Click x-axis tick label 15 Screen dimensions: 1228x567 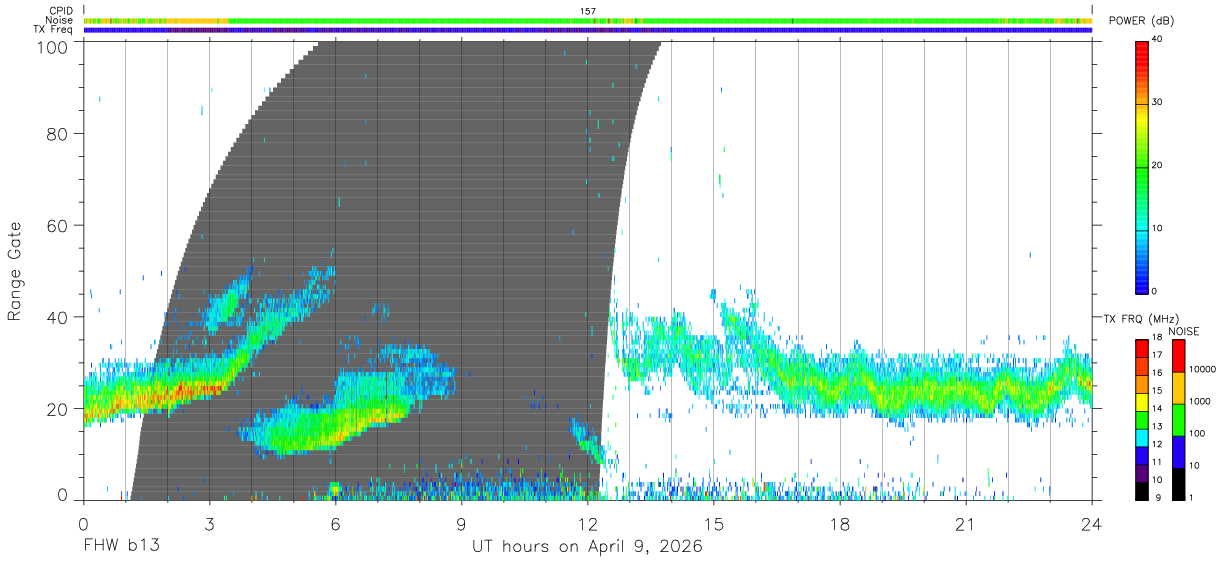[x=714, y=524]
